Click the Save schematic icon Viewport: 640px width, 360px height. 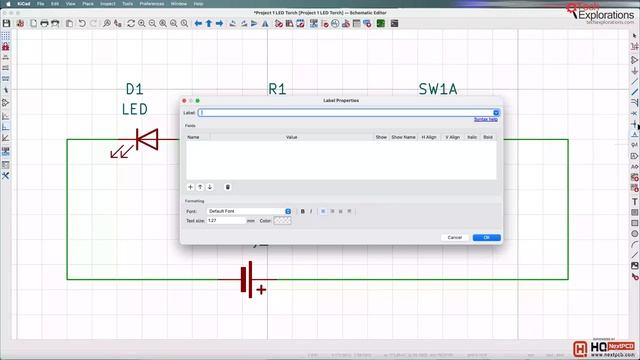click(x=7, y=24)
